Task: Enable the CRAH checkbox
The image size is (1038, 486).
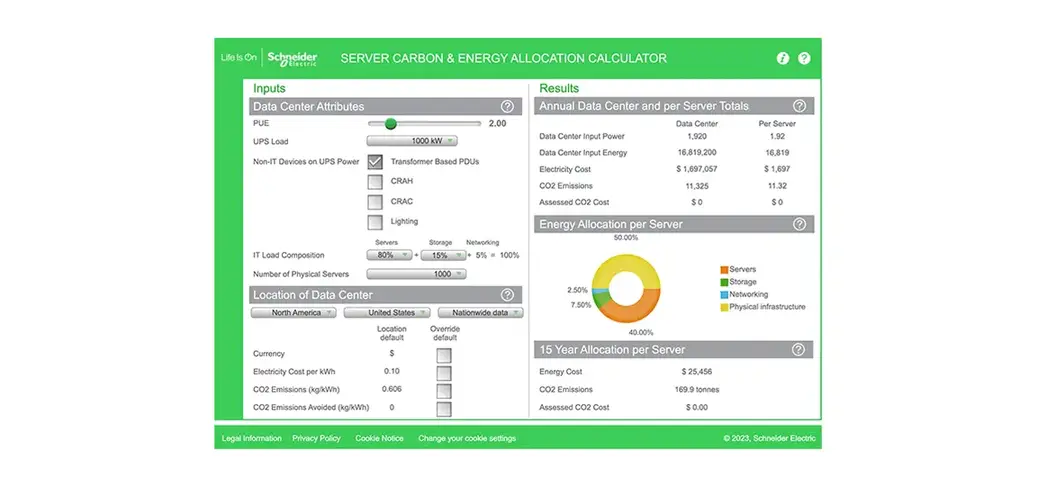Action: (x=375, y=182)
